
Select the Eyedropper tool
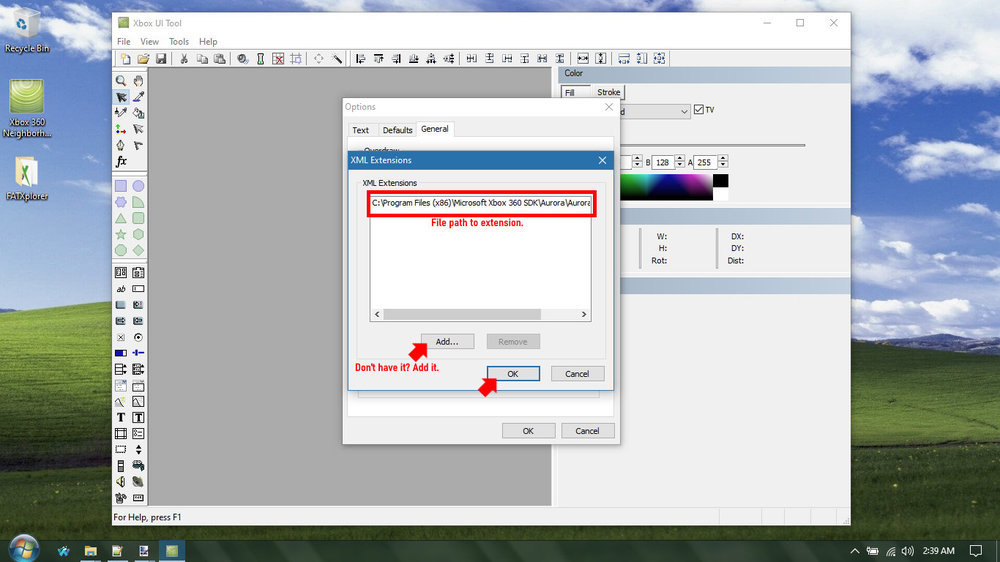[138, 97]
